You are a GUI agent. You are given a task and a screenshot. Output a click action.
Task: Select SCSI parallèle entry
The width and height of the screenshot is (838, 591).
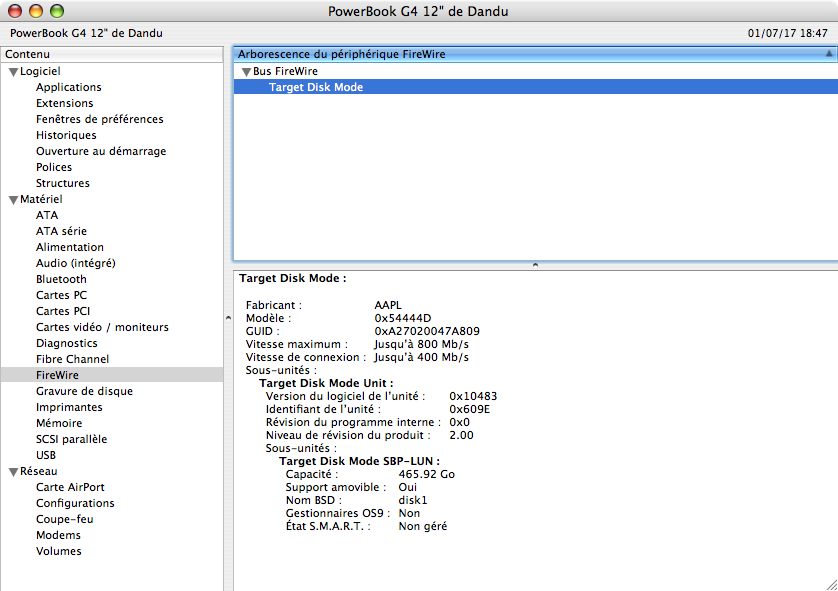[71, 439]
